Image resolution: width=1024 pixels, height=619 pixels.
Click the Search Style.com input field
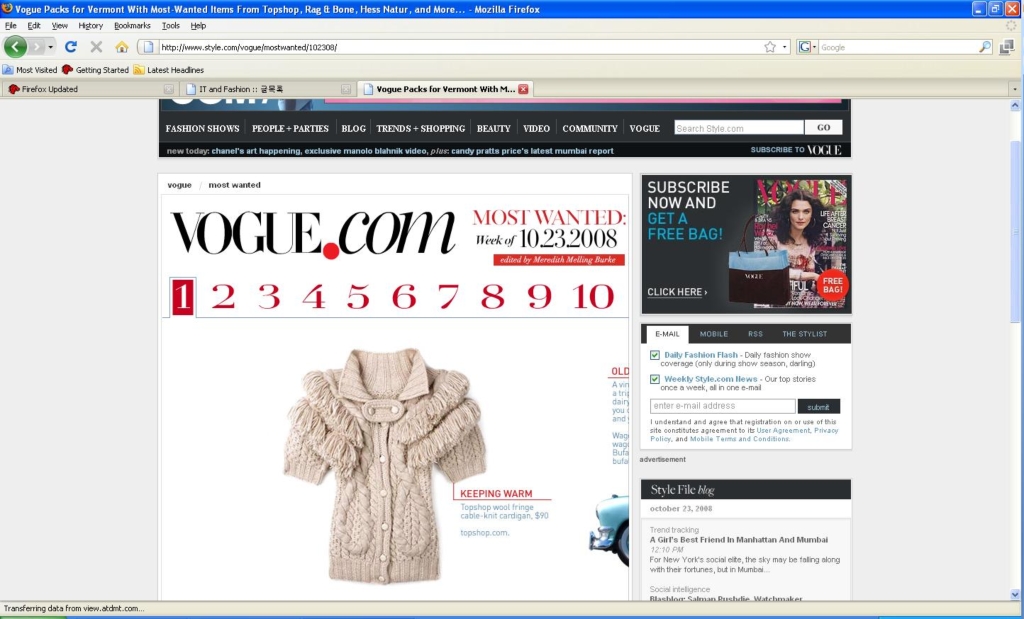tap(739, 128)
